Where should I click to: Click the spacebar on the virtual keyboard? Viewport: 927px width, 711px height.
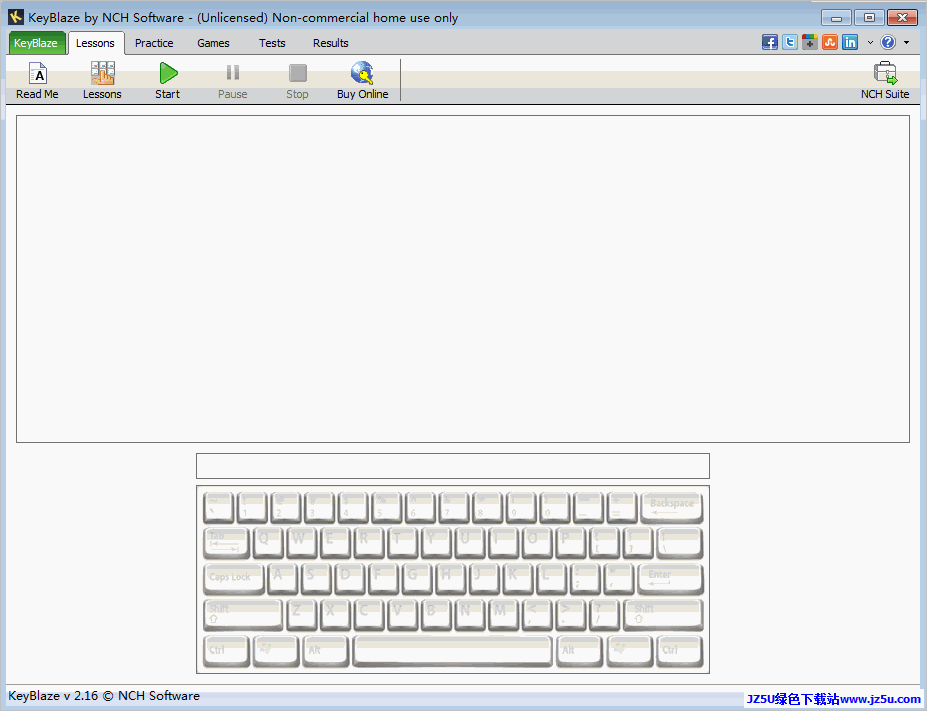pyautogui.click(x=452, y=651)
